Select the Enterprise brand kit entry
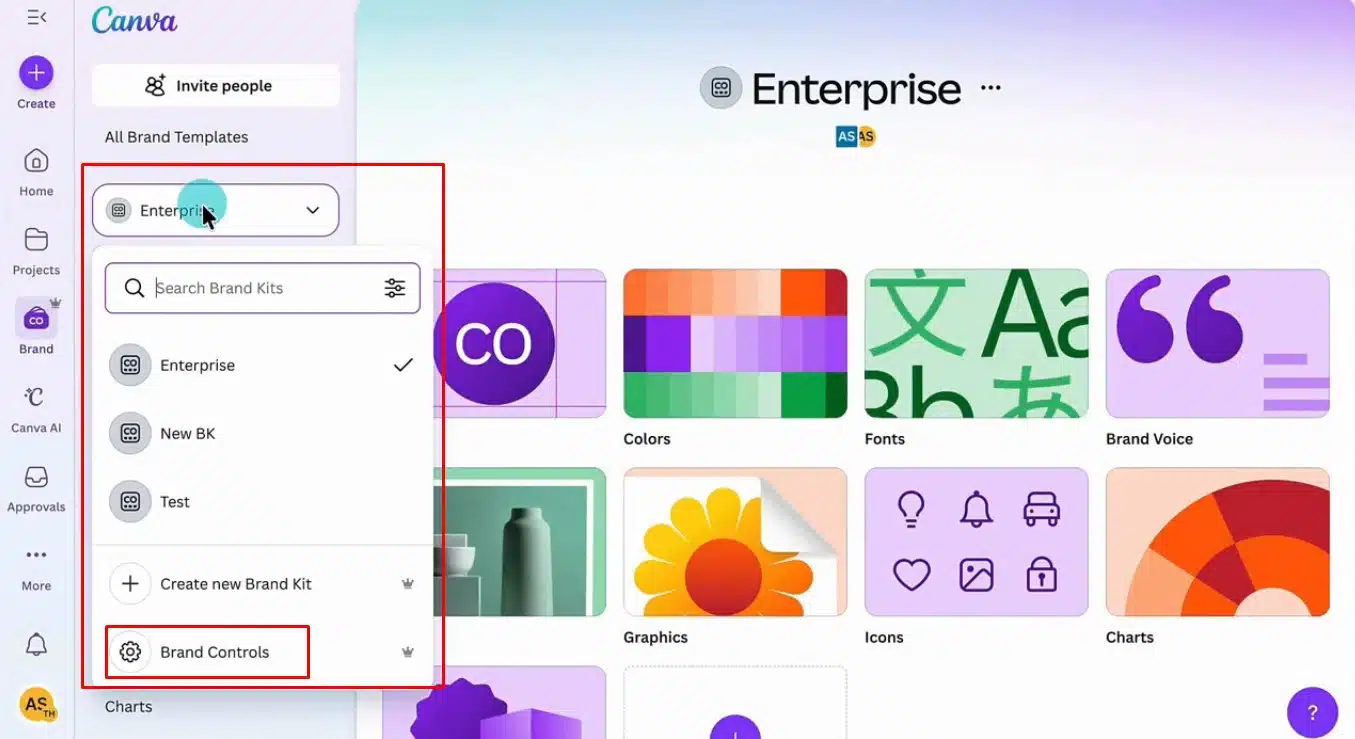The width and height of the screenshot is (1355, 739). (262, 365)
